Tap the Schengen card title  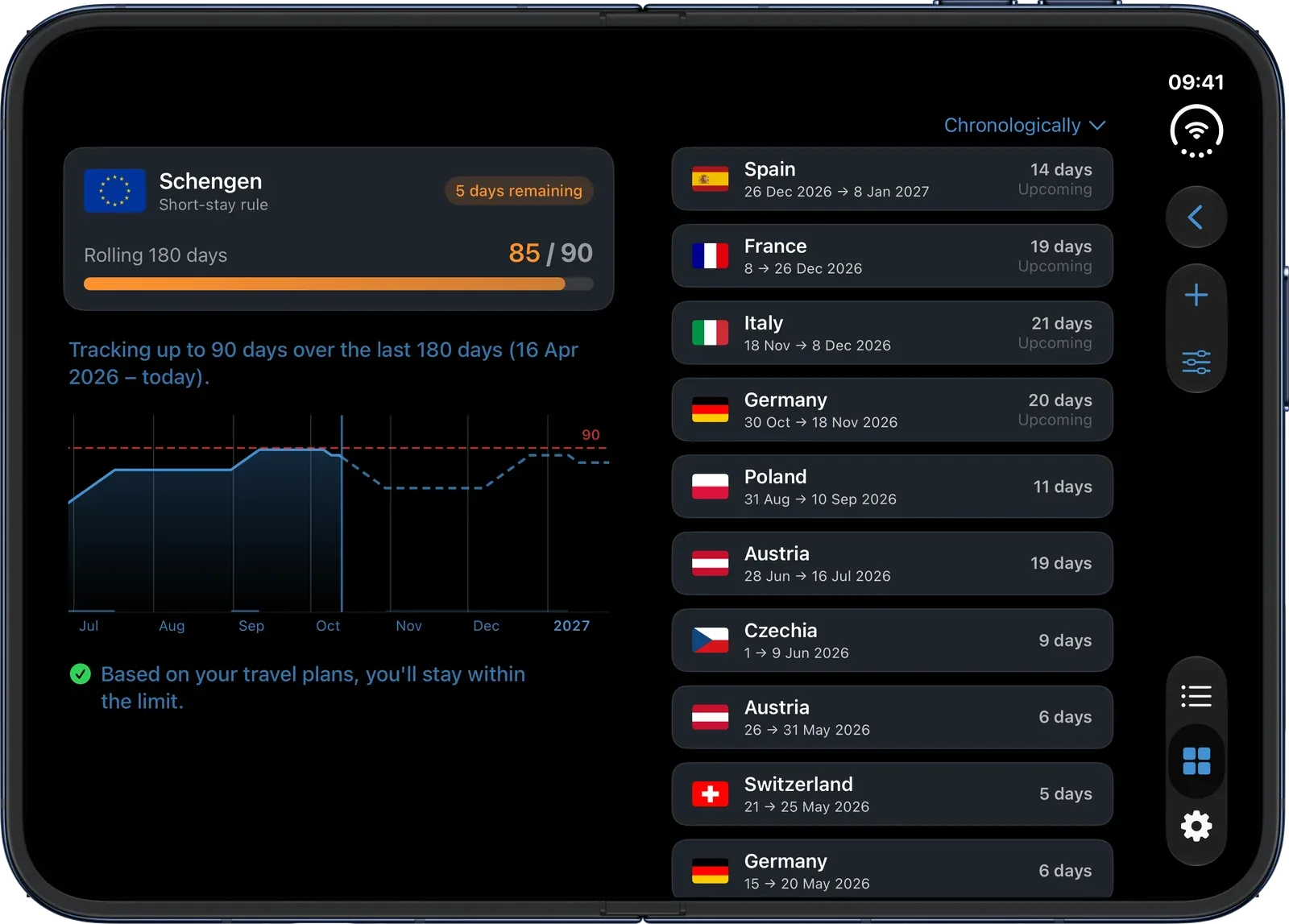coord(210,181)
